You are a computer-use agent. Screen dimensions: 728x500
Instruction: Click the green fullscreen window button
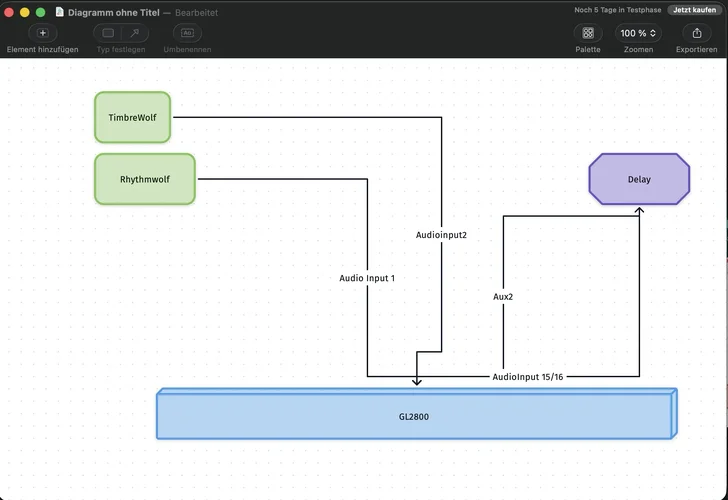tap(41, 12)
